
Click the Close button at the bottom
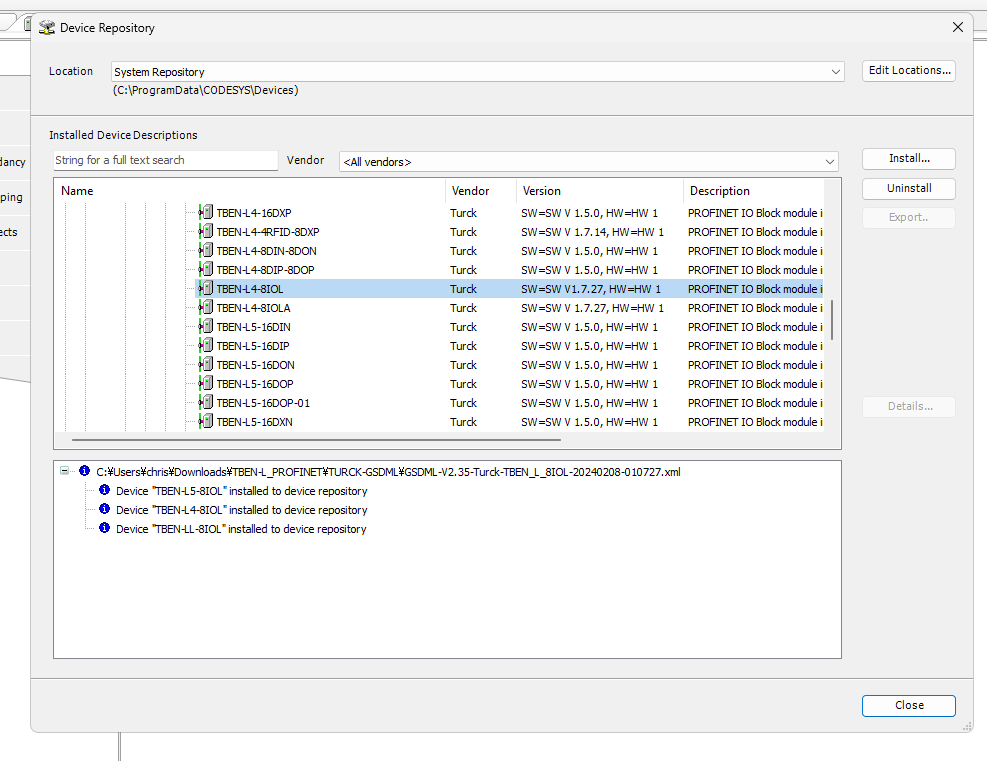(909, 706)
